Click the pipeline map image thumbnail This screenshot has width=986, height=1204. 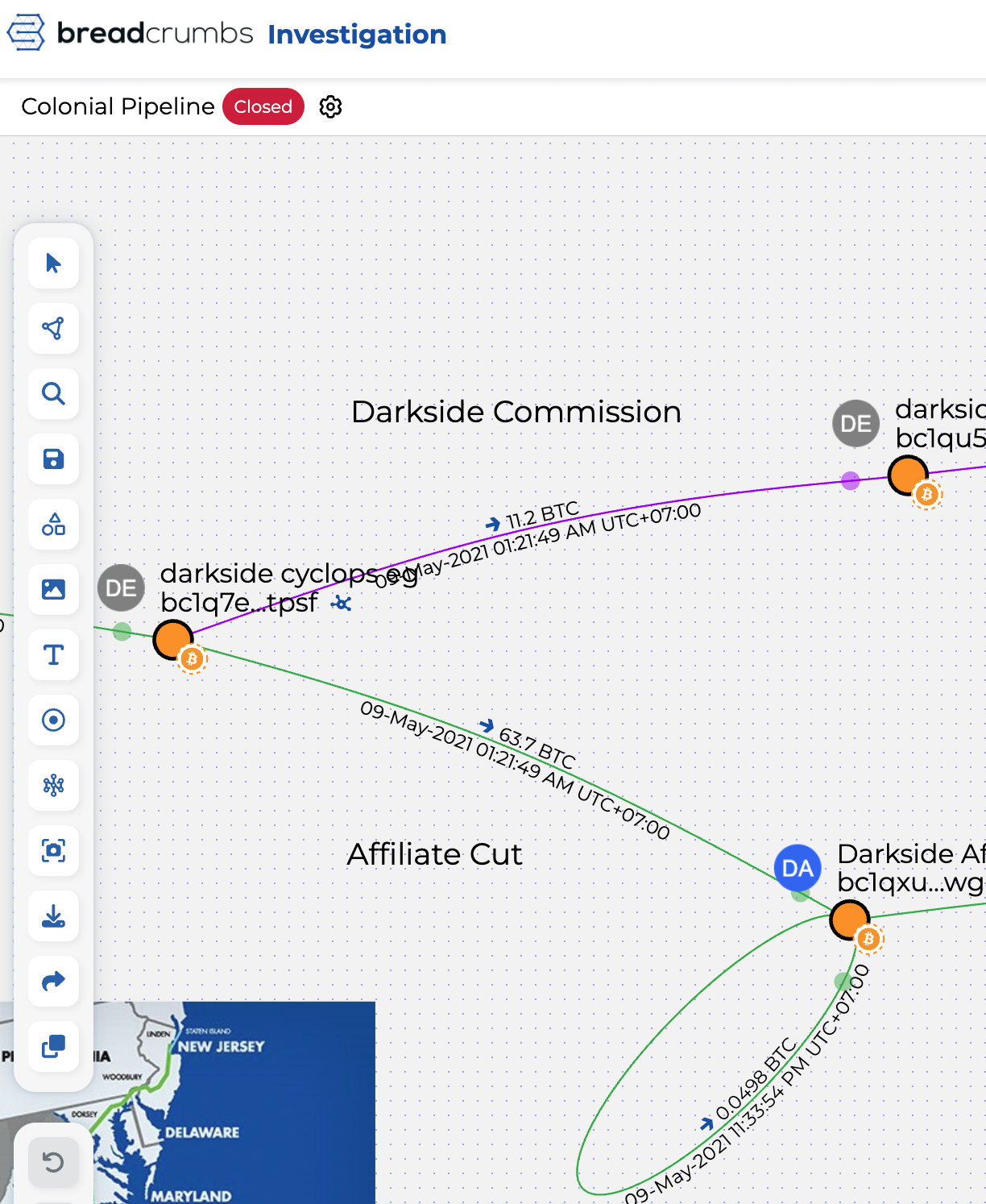click(234, 1102)
